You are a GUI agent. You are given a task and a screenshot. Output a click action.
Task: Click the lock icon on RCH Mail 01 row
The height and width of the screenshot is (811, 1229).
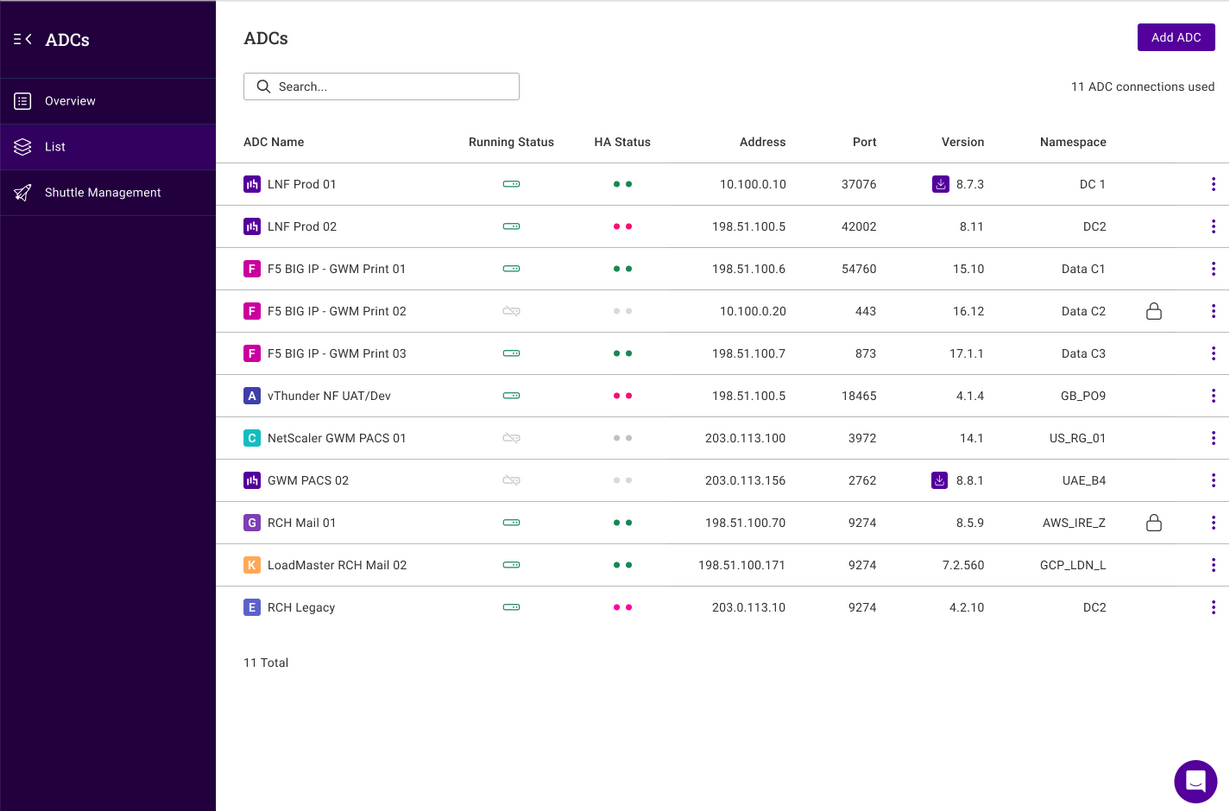1154,523
